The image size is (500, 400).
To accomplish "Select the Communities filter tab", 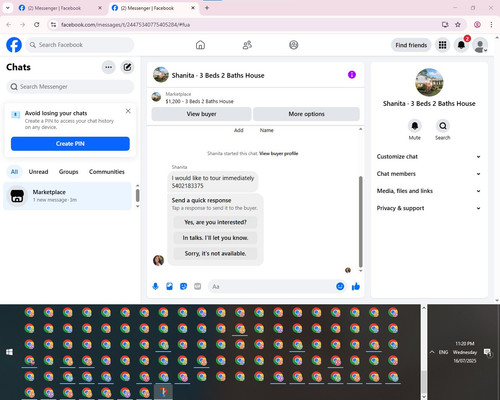I will pos(107,172).
